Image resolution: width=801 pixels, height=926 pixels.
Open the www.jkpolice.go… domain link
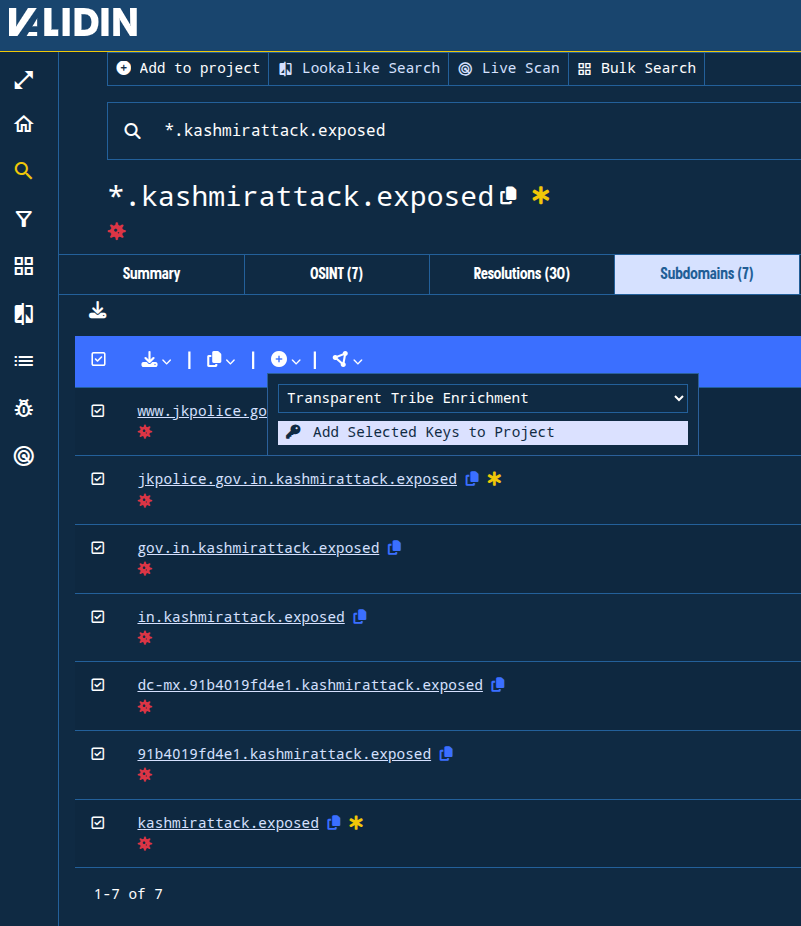(202, 411)
